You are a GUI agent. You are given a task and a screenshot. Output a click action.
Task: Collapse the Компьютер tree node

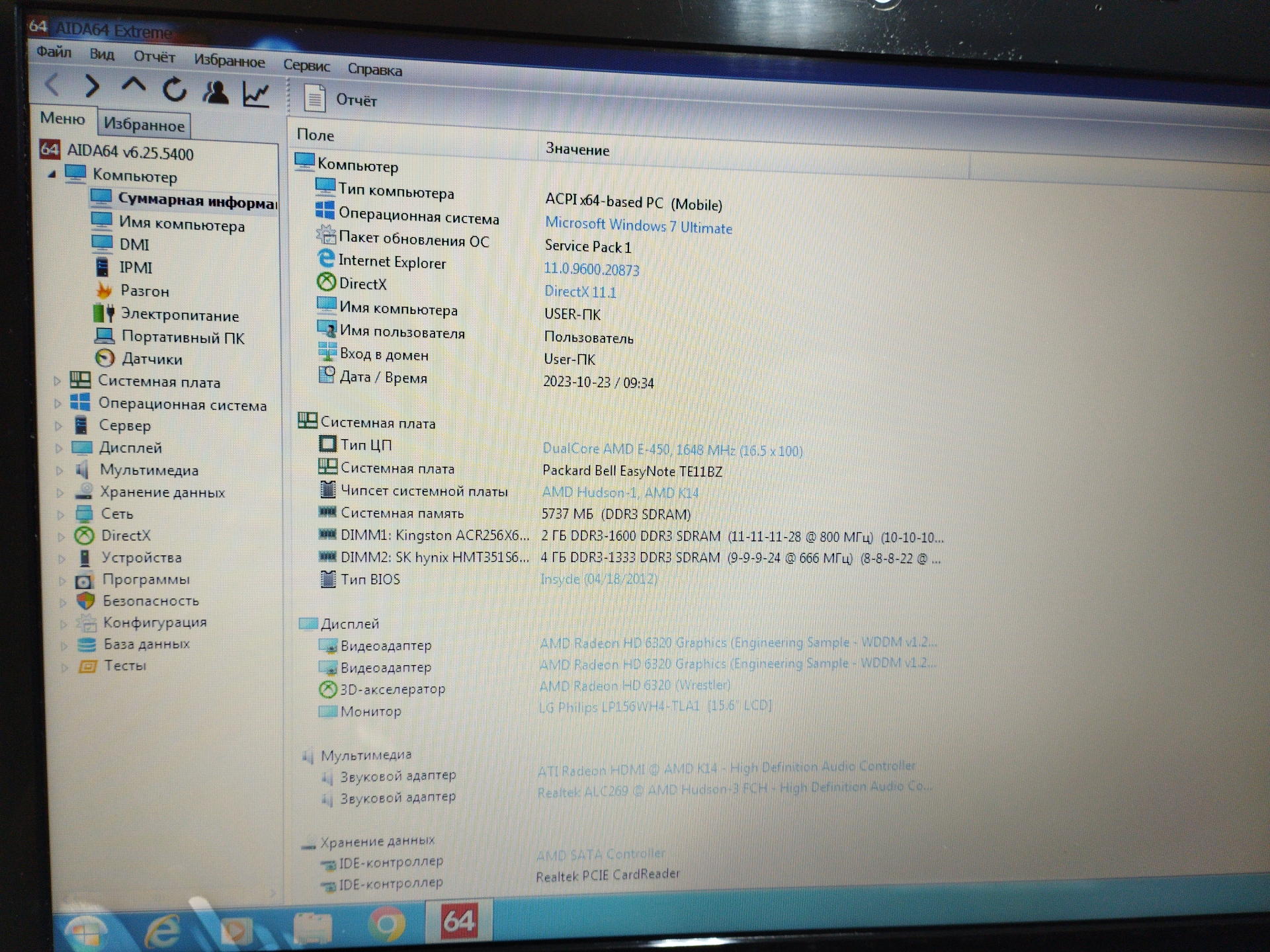tap(52, 175)
